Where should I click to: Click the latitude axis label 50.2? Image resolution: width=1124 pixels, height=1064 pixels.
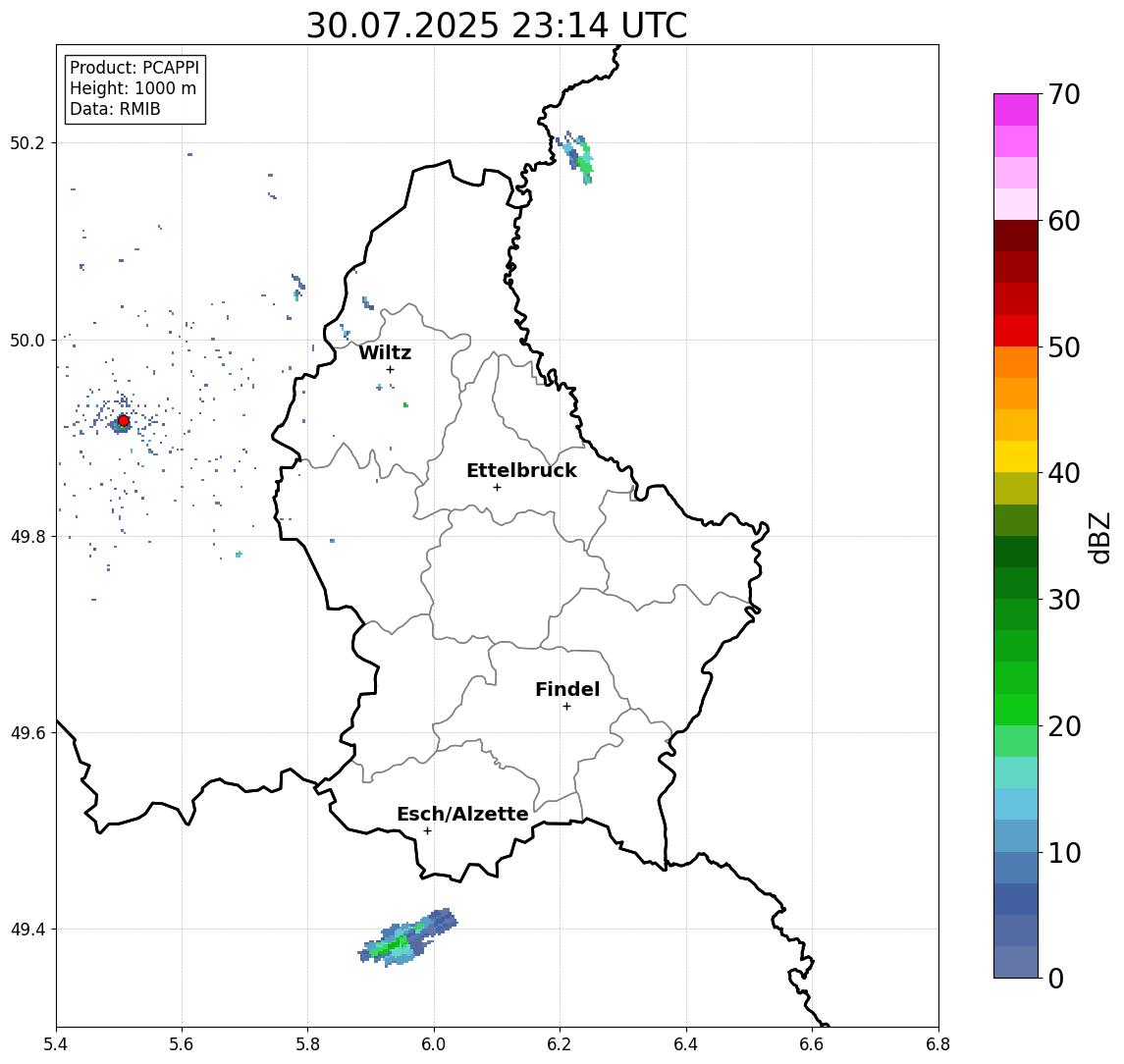pyautogui.click(x=27, y=142)
